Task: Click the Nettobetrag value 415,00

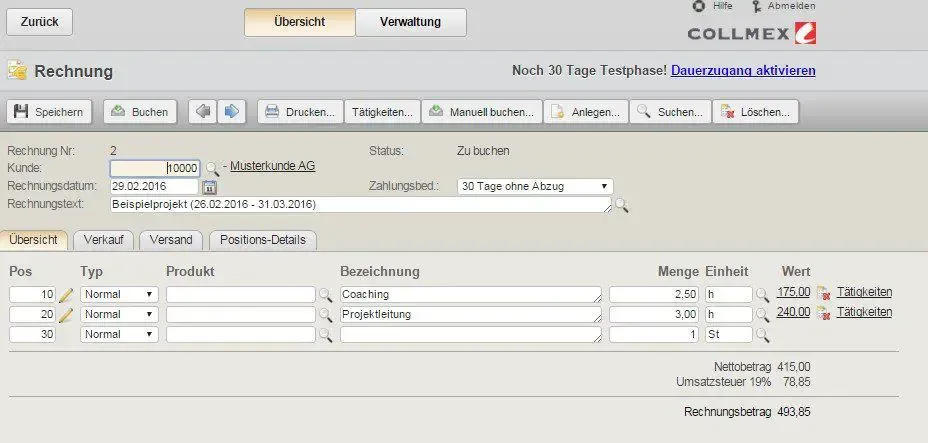Action: coord(795,367)
